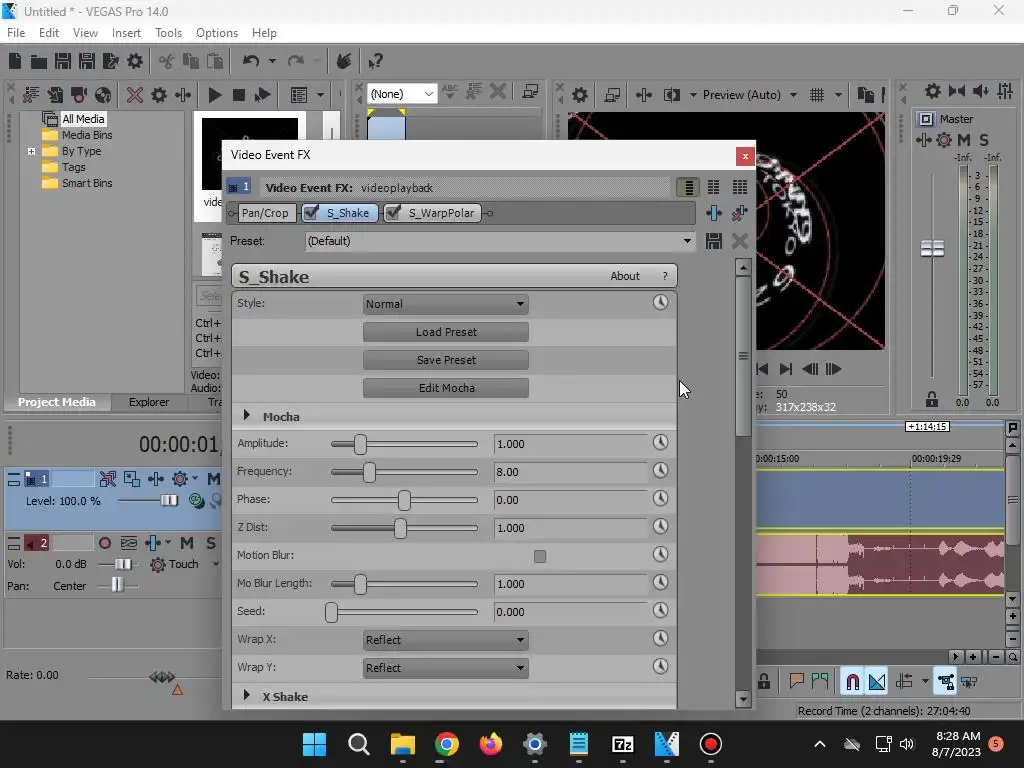Click the Save Preset text button
The image size is (1024, 768).
(x=445, y=360)
